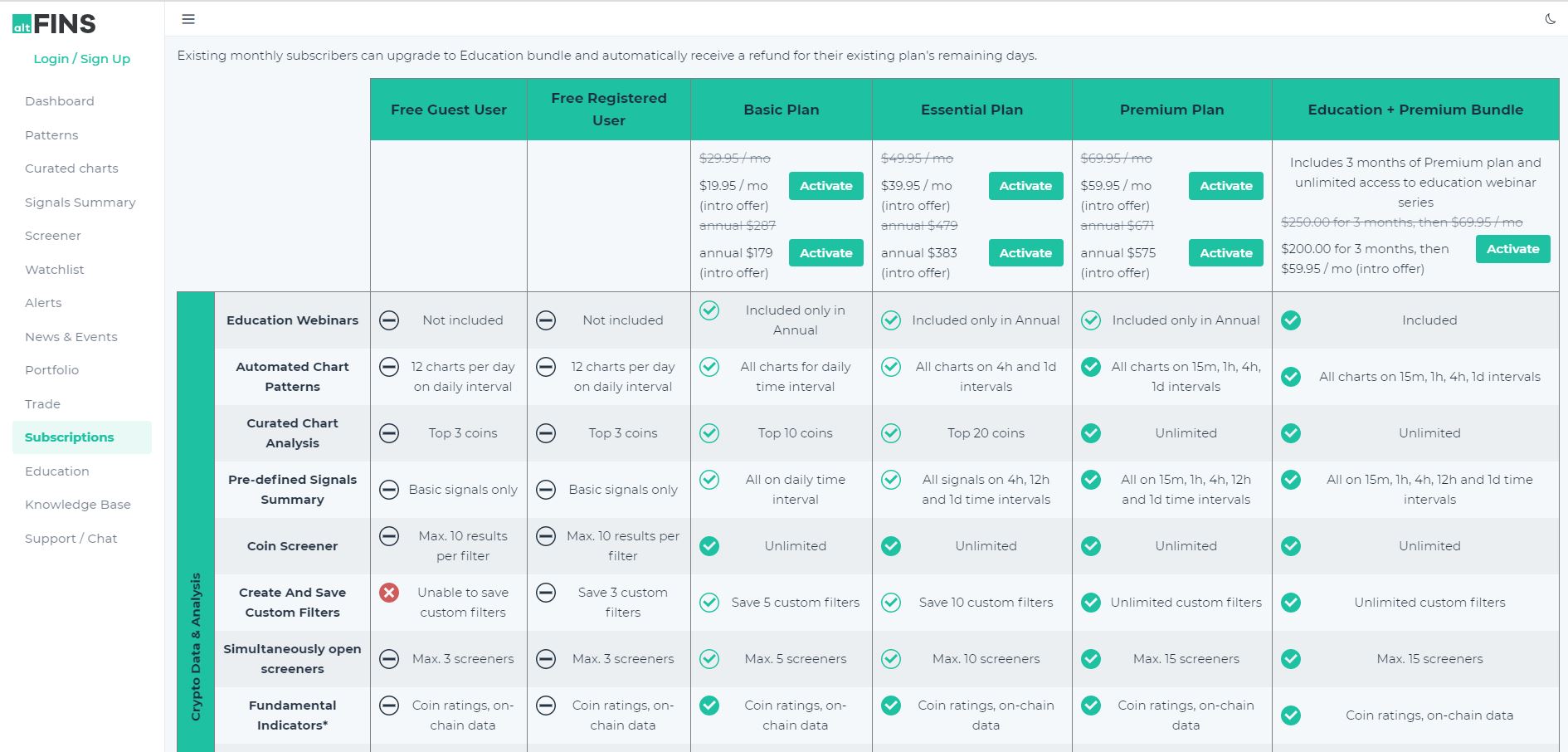Screen dimensions: 1568x752
Task: Click the Education + Premium Bundle column header
Action: point(1415,110)
